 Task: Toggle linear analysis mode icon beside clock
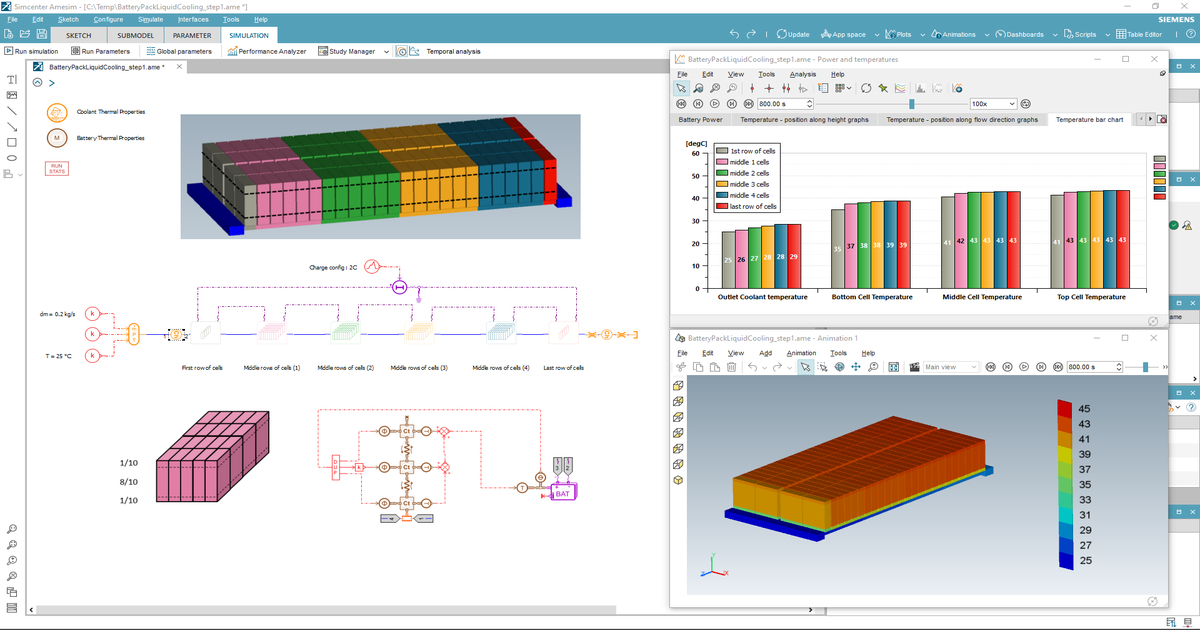(414, 52)
